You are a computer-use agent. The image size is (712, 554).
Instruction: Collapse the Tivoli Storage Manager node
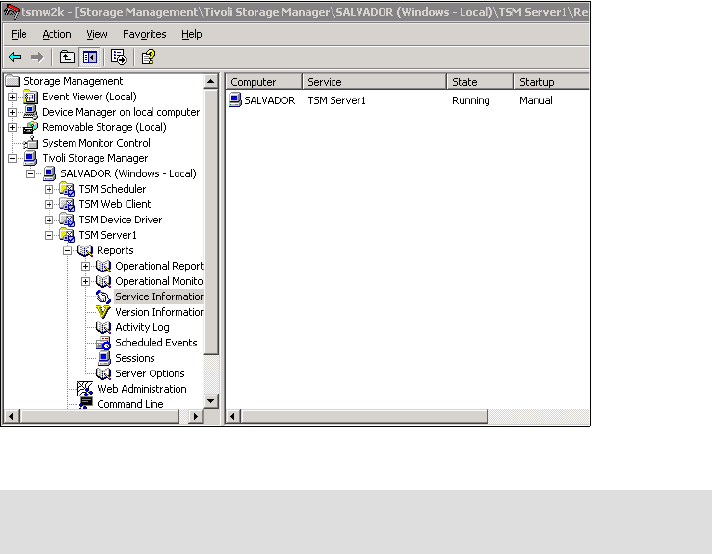[x=12, y=158]
